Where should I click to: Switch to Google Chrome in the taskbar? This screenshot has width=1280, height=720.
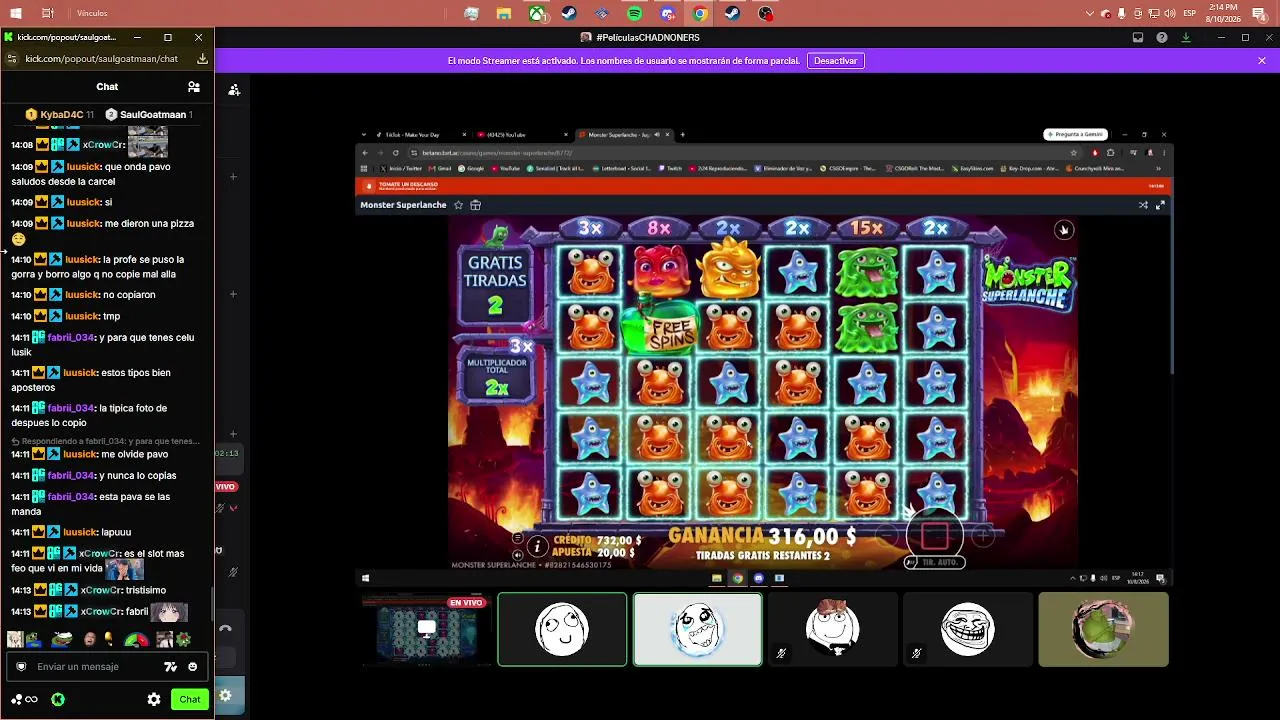pos(700,14)
